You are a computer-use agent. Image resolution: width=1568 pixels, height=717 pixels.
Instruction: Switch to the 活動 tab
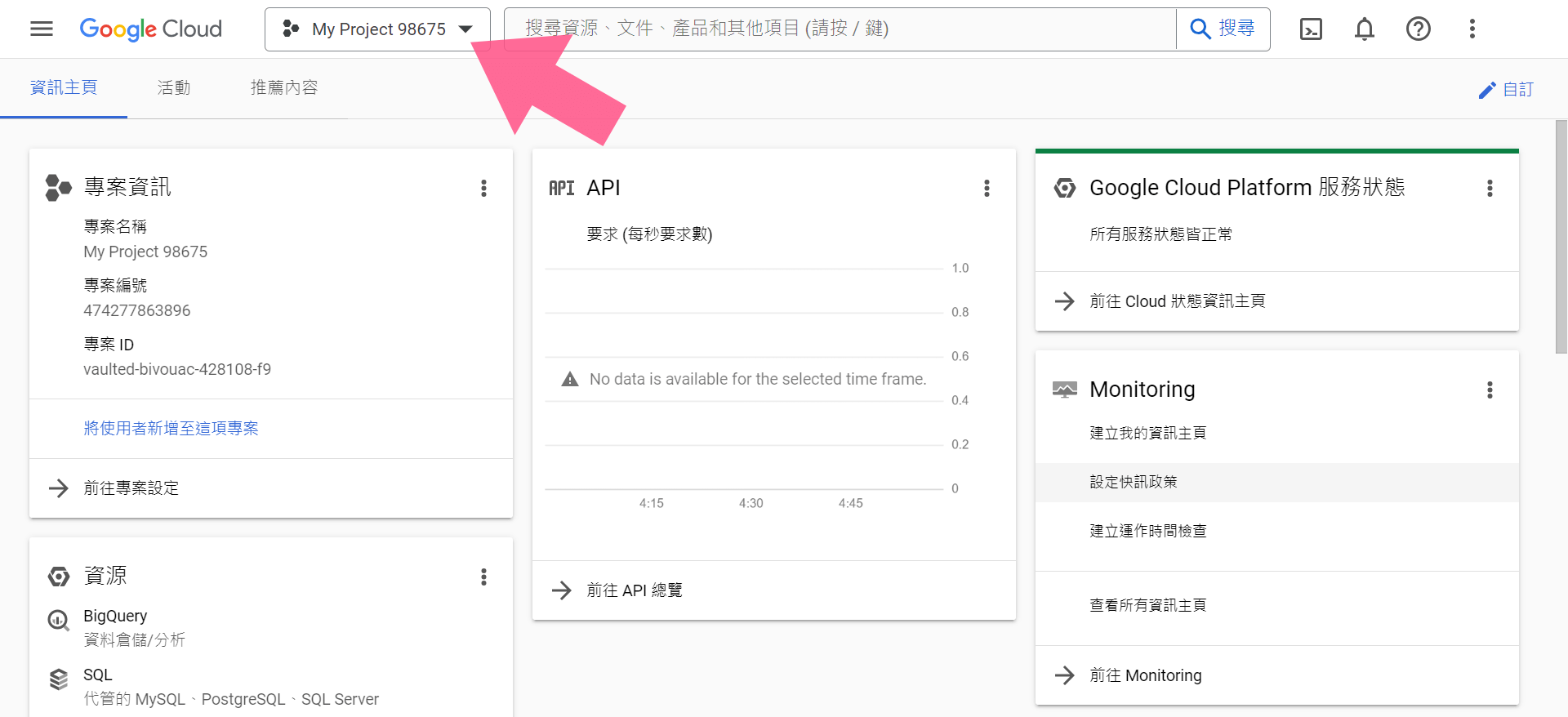(x=174, y=87)
